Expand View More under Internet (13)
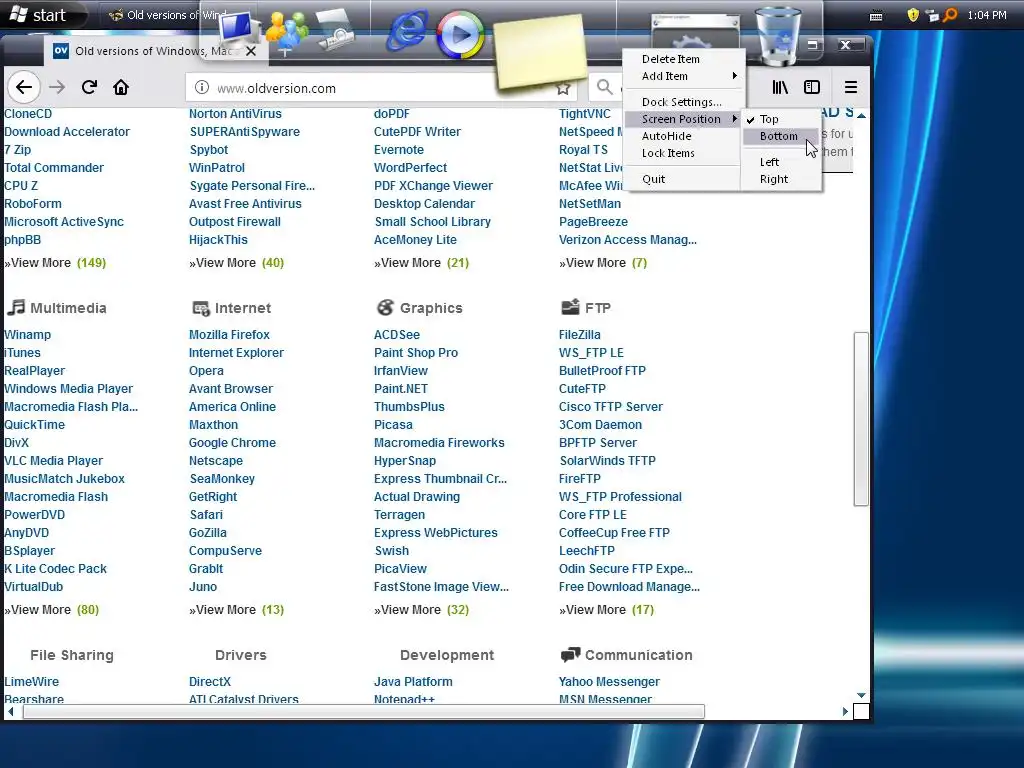 tap(236, 610)
